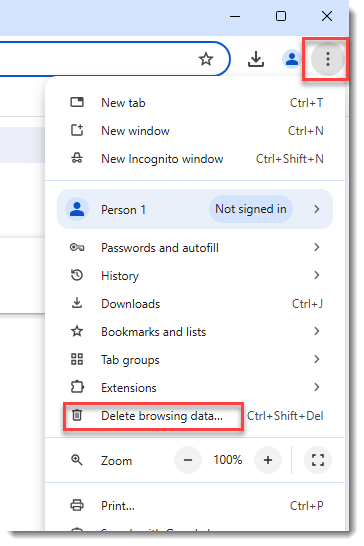Expand the Passwords and autofill submenu arrow

click(317, 248)
